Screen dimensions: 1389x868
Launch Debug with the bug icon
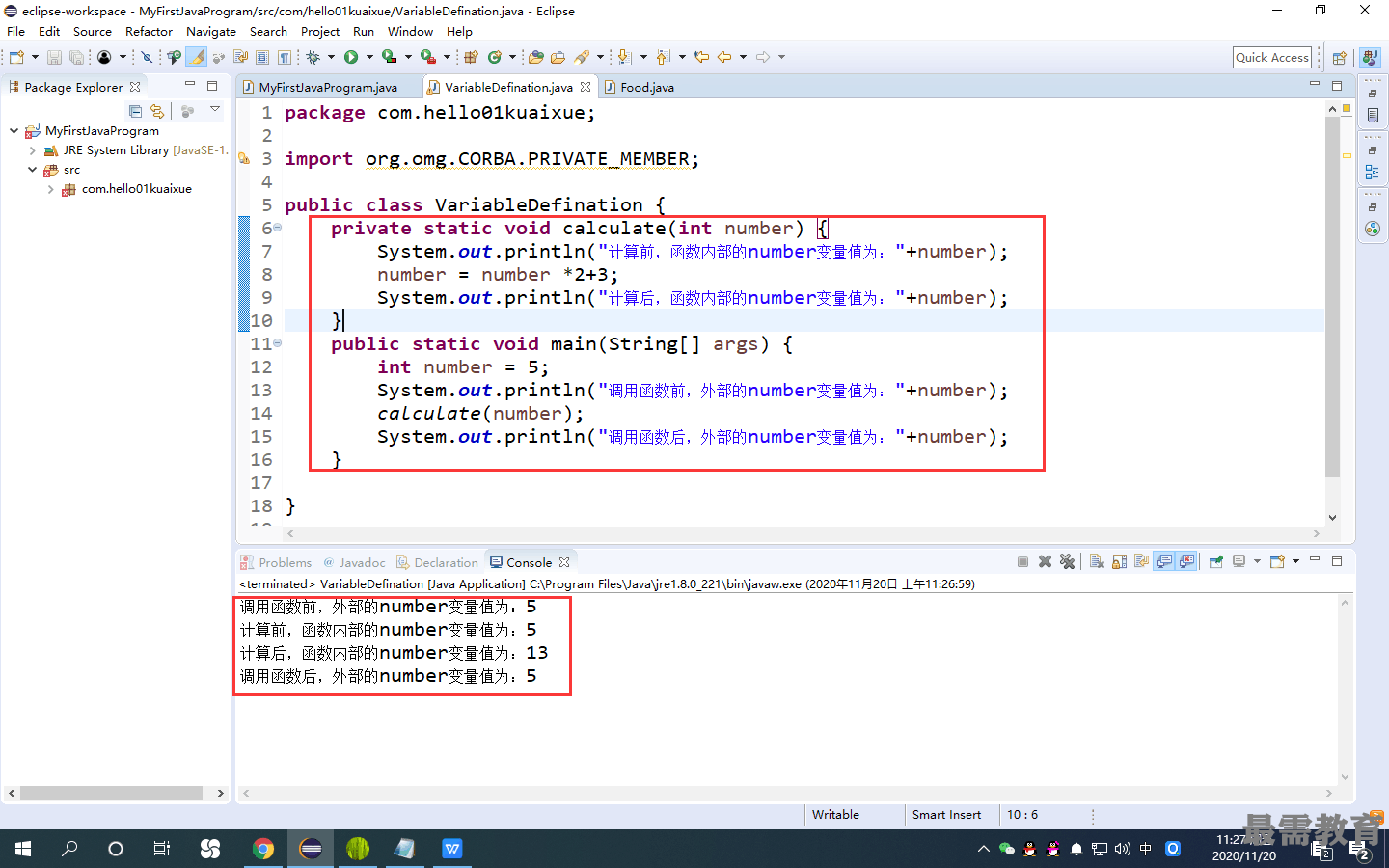[x=313, y=58]
